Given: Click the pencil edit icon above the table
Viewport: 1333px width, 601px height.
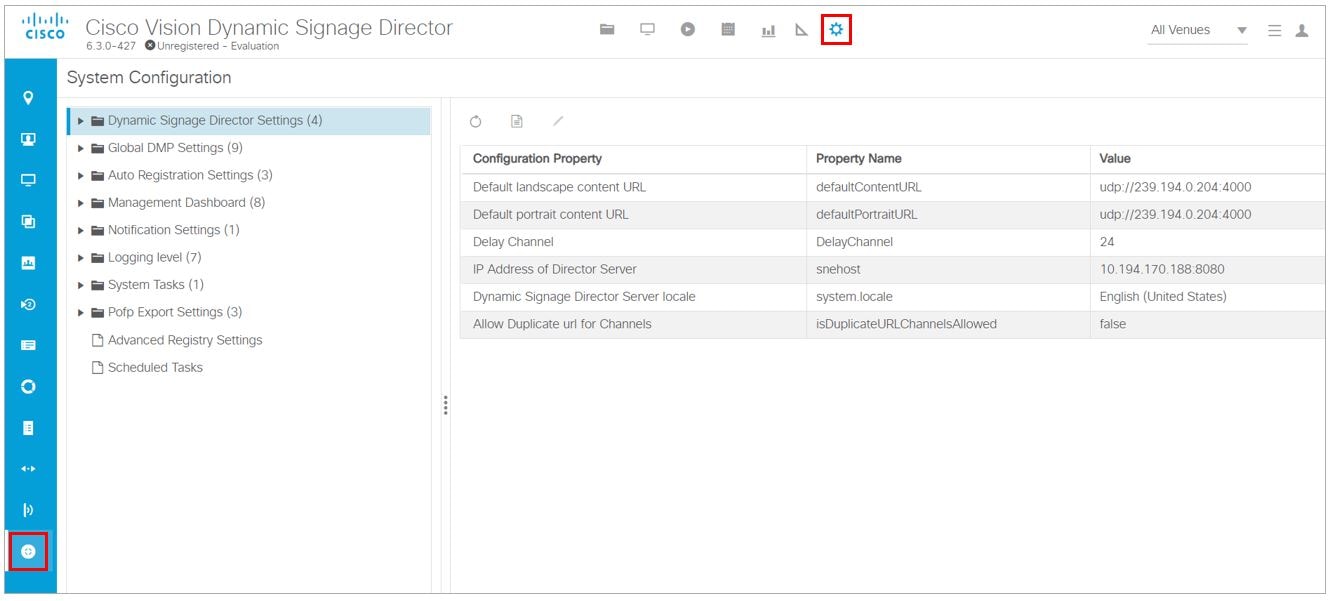Looking at the screenshot, I should [x=558, y=121].
